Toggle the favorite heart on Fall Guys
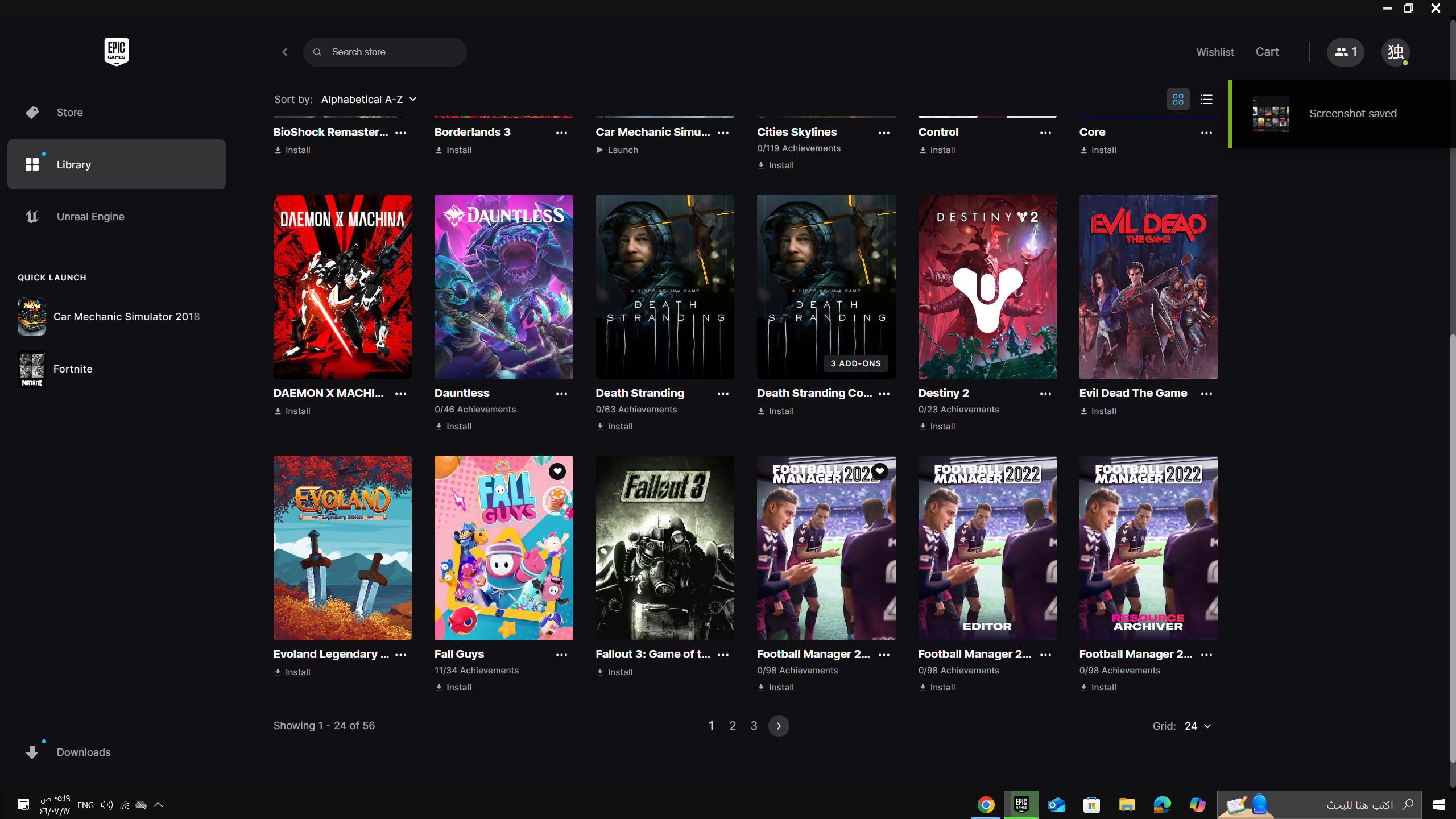The height and width of the screenshot is (819, 1456). [557, 471]
